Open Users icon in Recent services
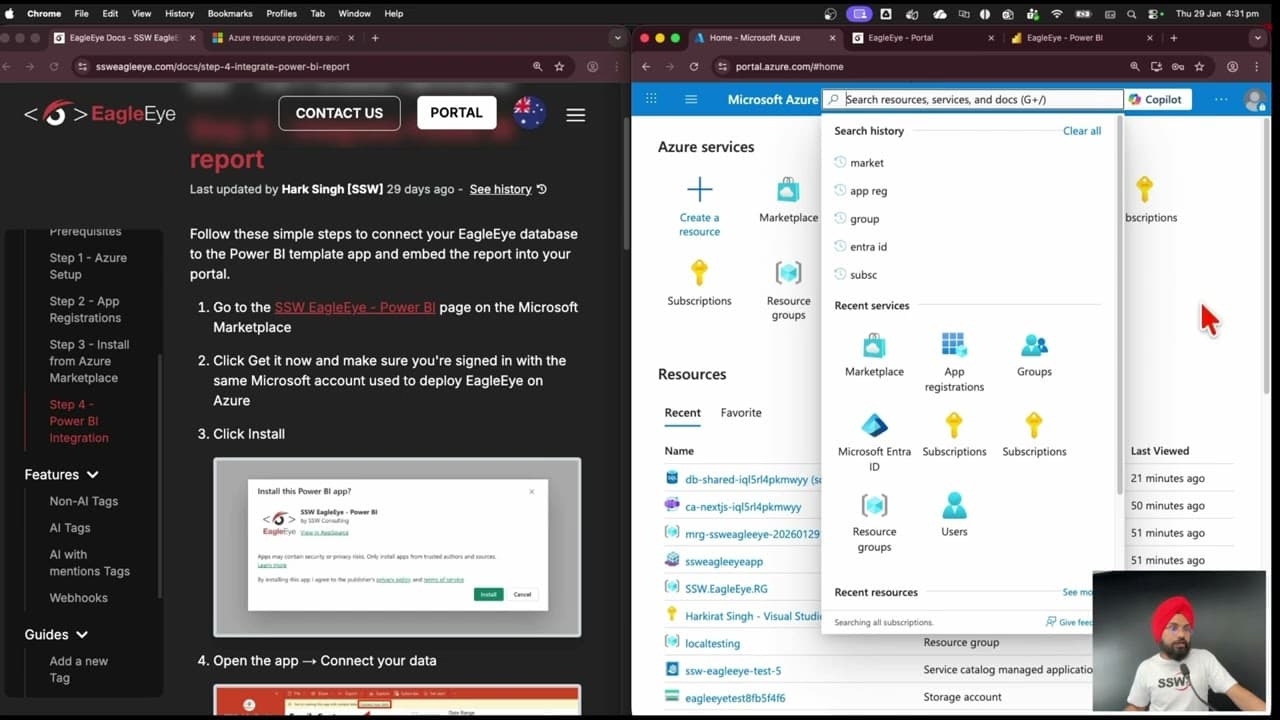Viewport: 1280px width, 720px height. click(954, 506)
